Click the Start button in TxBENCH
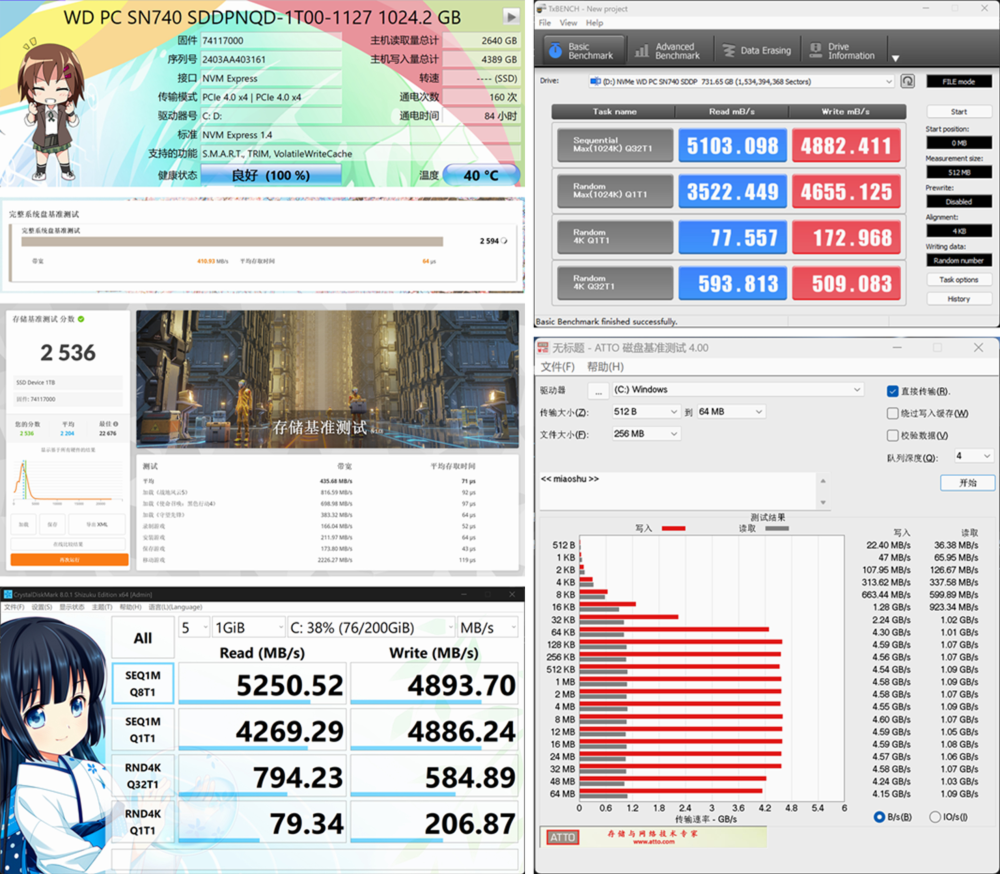This screenshot has width=1000, height=874. (x=959, y=112)
